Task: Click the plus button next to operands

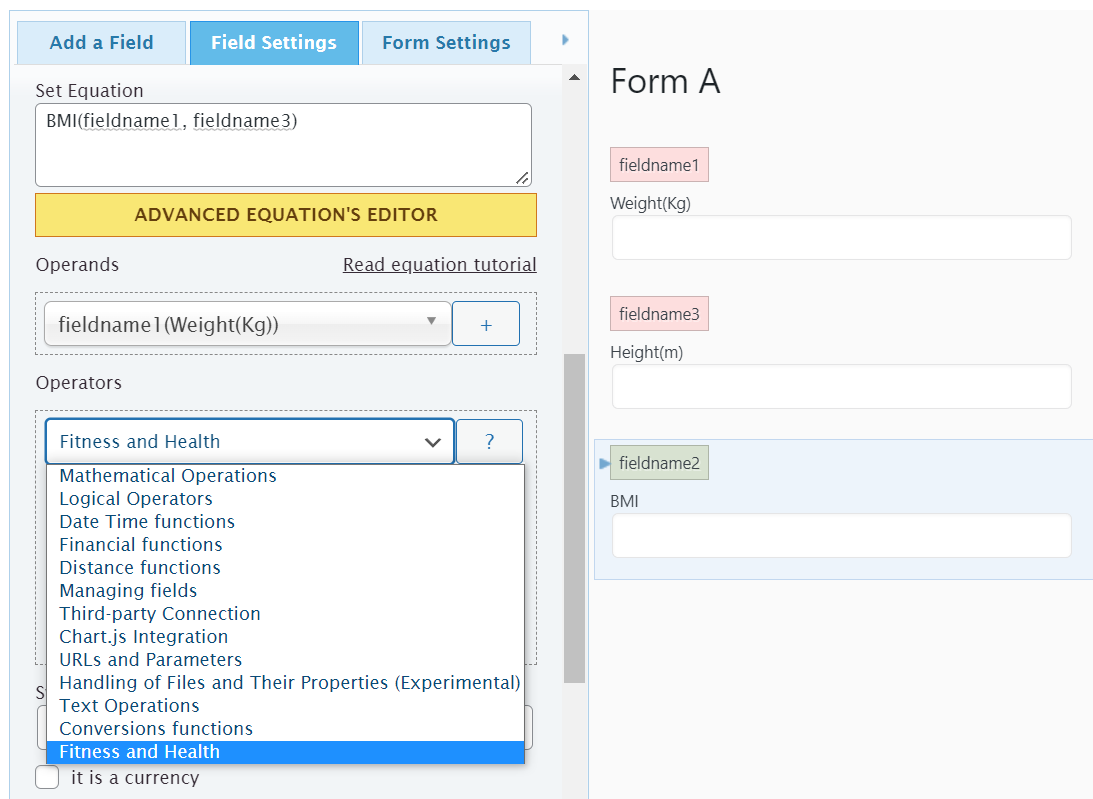Action: point(486,324)
